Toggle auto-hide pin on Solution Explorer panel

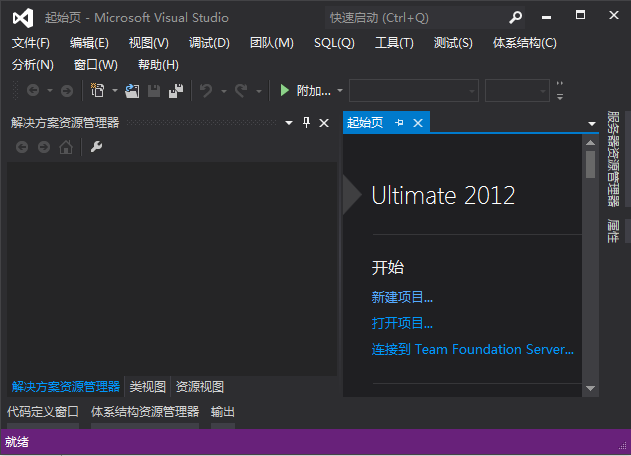point(306,122)
